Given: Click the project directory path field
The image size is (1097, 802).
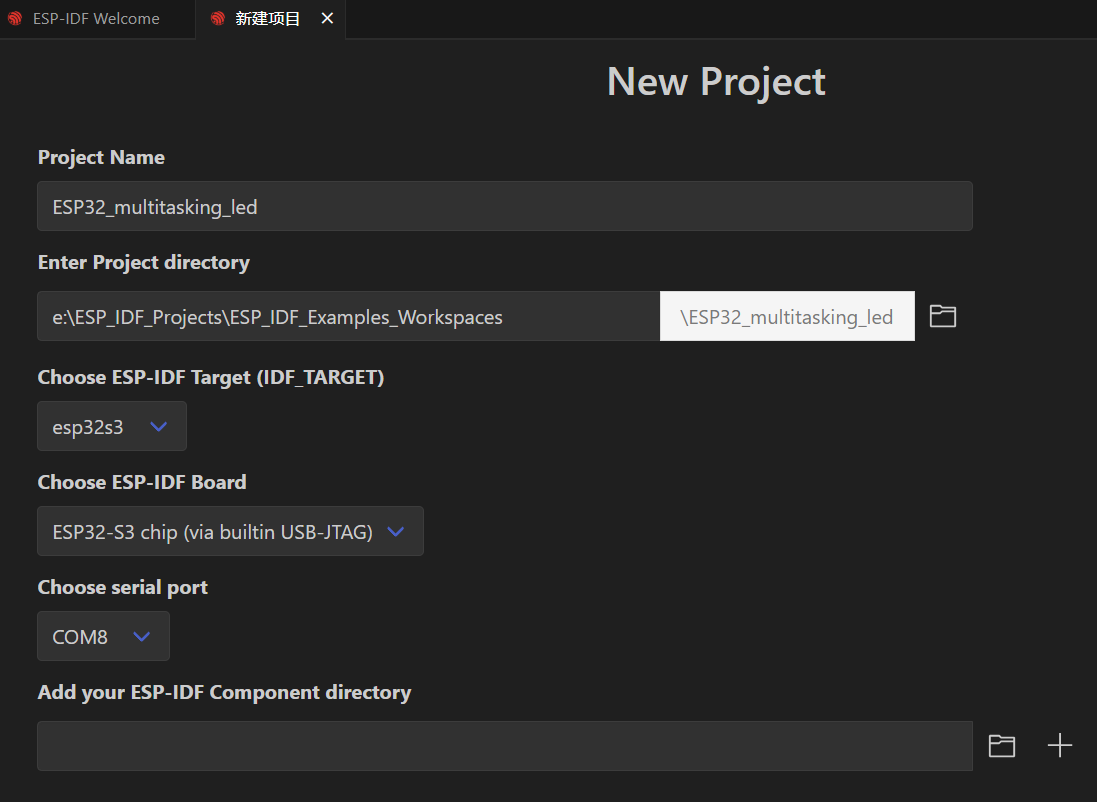Looking at the screenshot, I should click(x=348, y=316).
